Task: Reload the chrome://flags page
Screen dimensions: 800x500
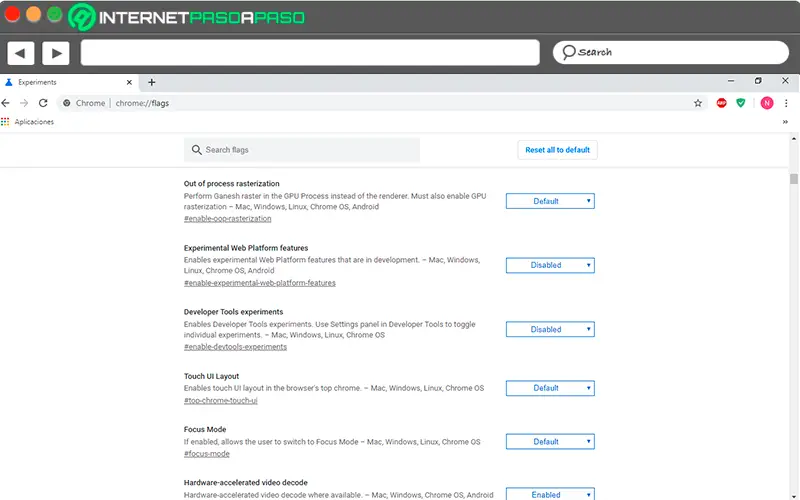Action: [43, 103]
